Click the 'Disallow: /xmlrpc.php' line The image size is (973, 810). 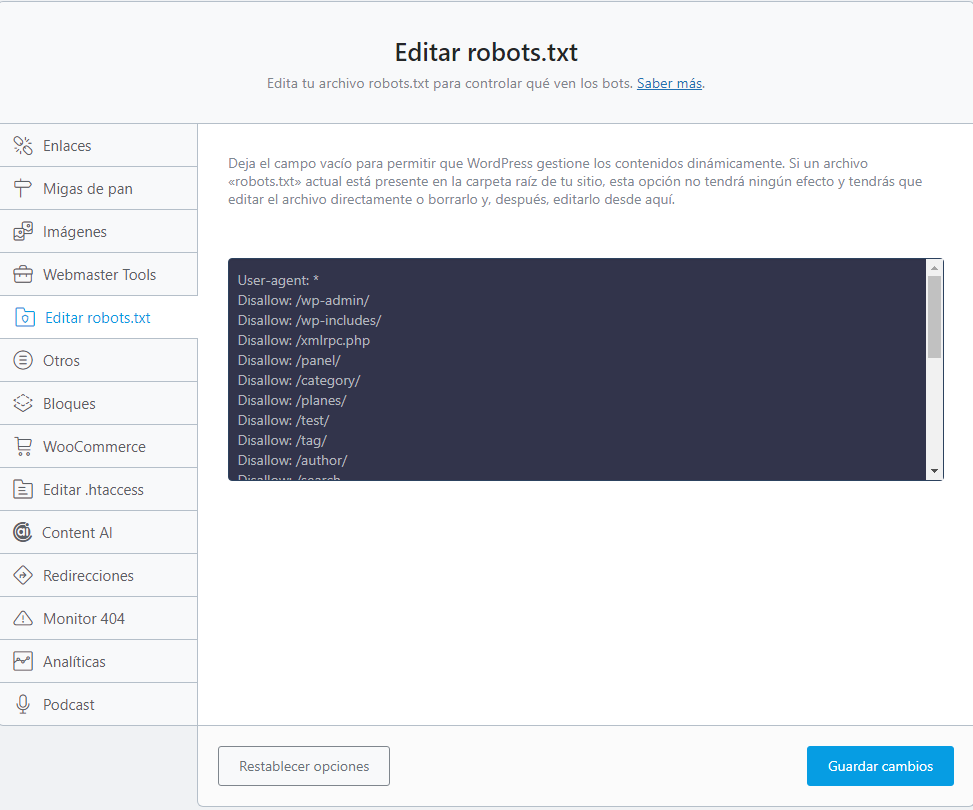pos(303,340)
